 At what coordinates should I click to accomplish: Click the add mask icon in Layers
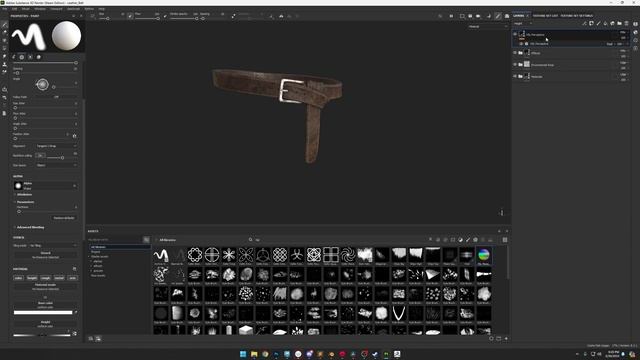591,24
